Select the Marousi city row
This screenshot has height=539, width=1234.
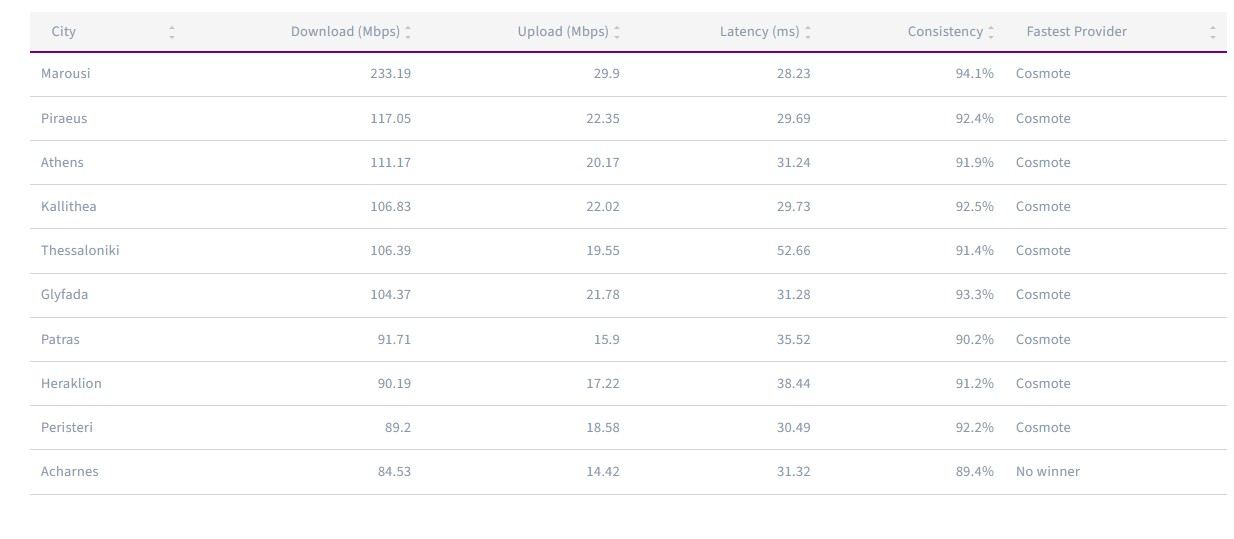point(66,74)
